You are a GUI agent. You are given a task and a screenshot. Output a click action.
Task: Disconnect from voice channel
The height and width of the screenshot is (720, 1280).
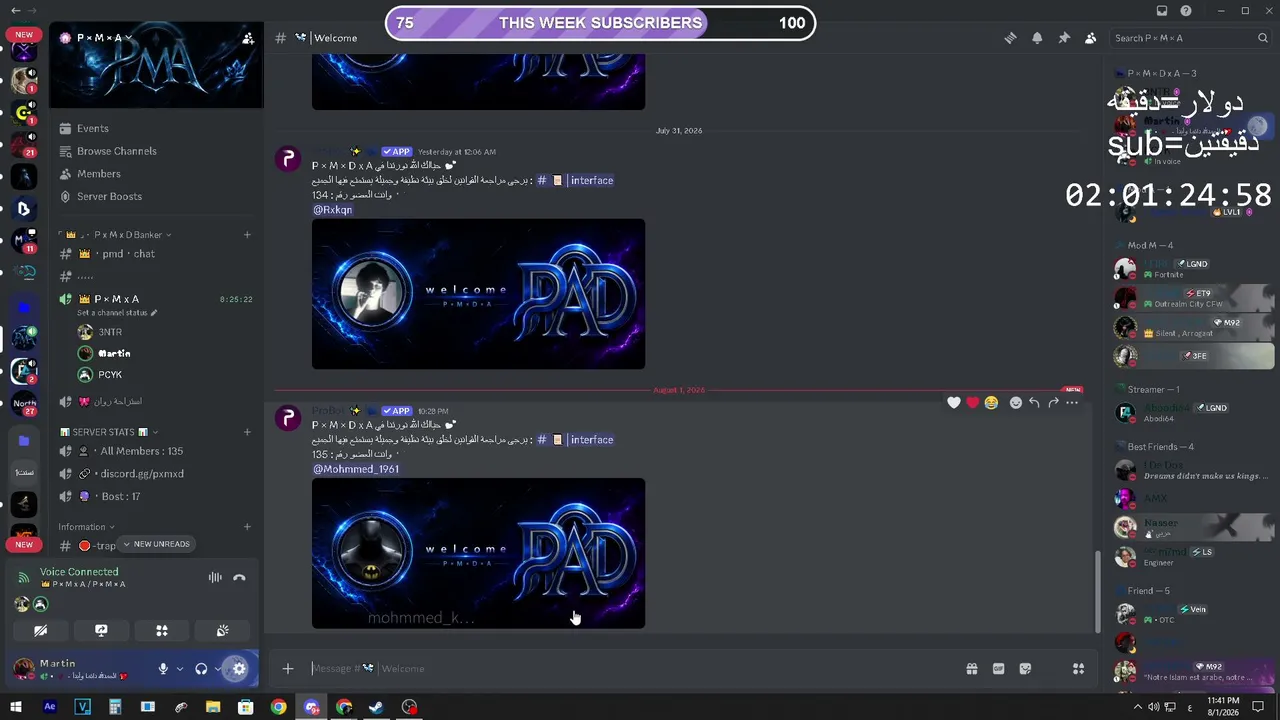click(x=239, y=577)
